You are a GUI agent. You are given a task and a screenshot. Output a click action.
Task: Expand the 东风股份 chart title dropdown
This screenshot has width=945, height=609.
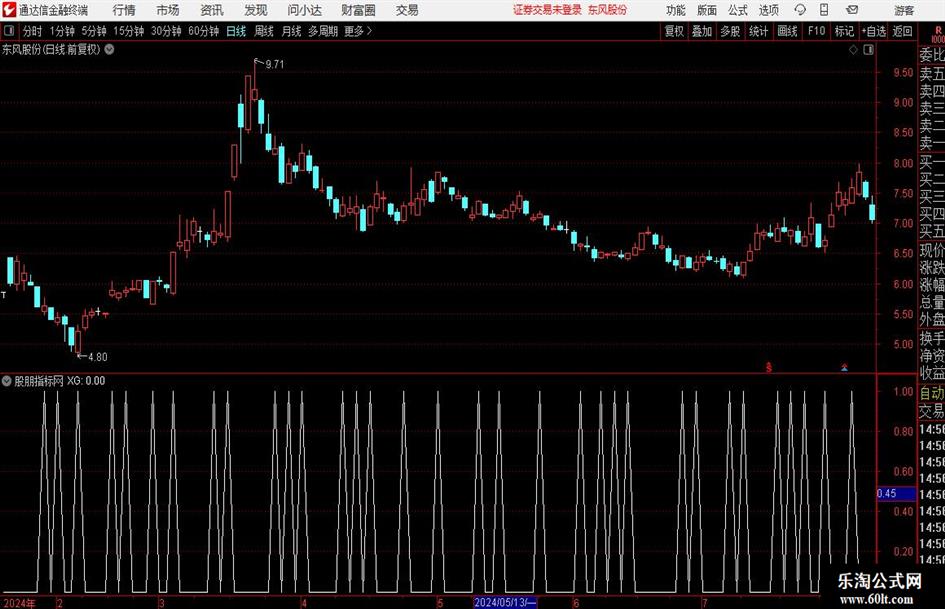[x=110, y=49]
